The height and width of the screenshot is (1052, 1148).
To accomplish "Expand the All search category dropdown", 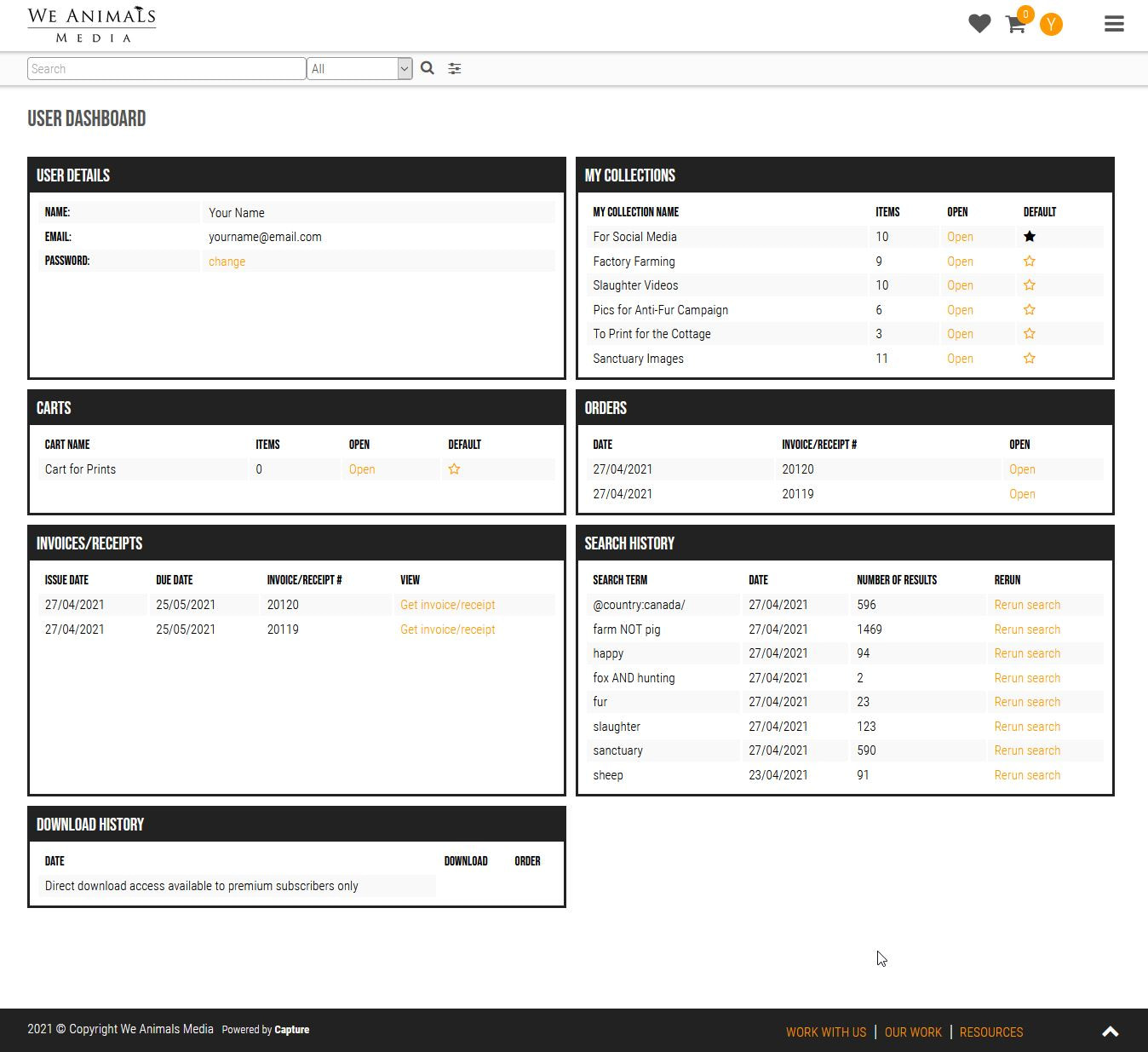I will (x=359, y=69).
